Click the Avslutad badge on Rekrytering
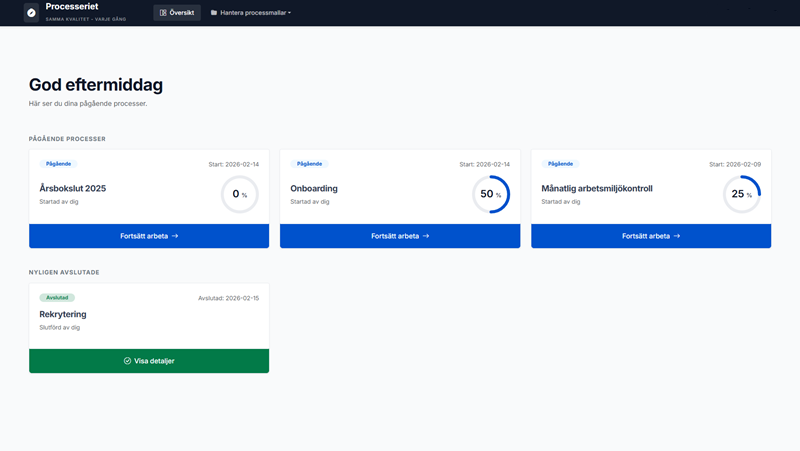 (57, 297)
